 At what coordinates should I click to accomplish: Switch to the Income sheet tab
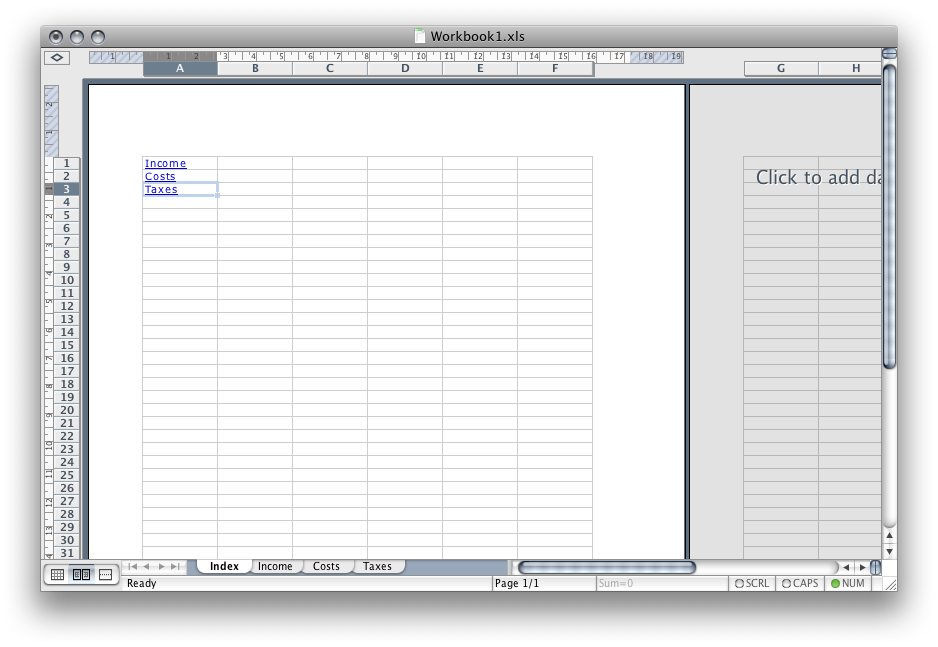[275, 566]
